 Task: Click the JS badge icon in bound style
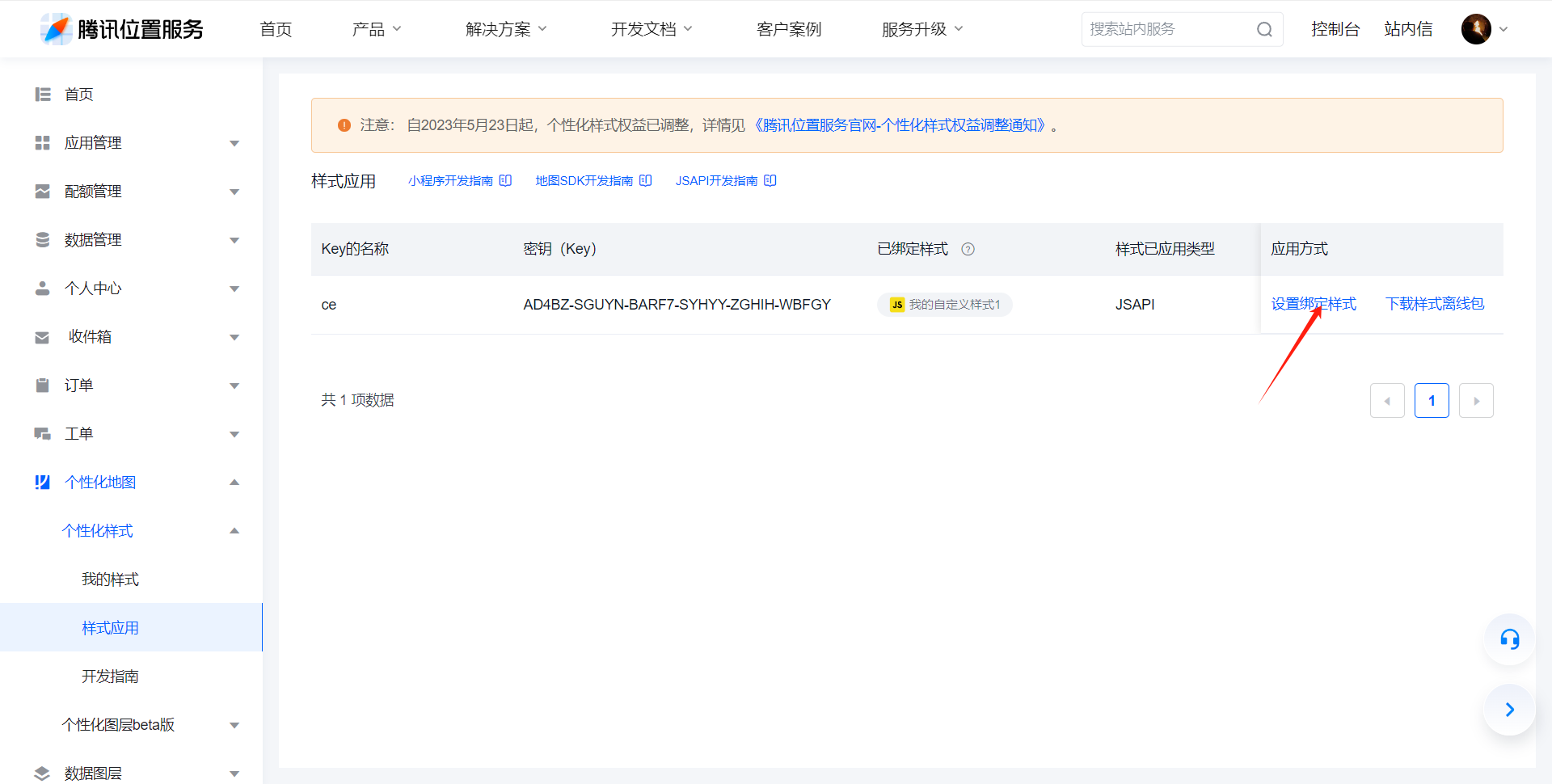tap(897, 305)
